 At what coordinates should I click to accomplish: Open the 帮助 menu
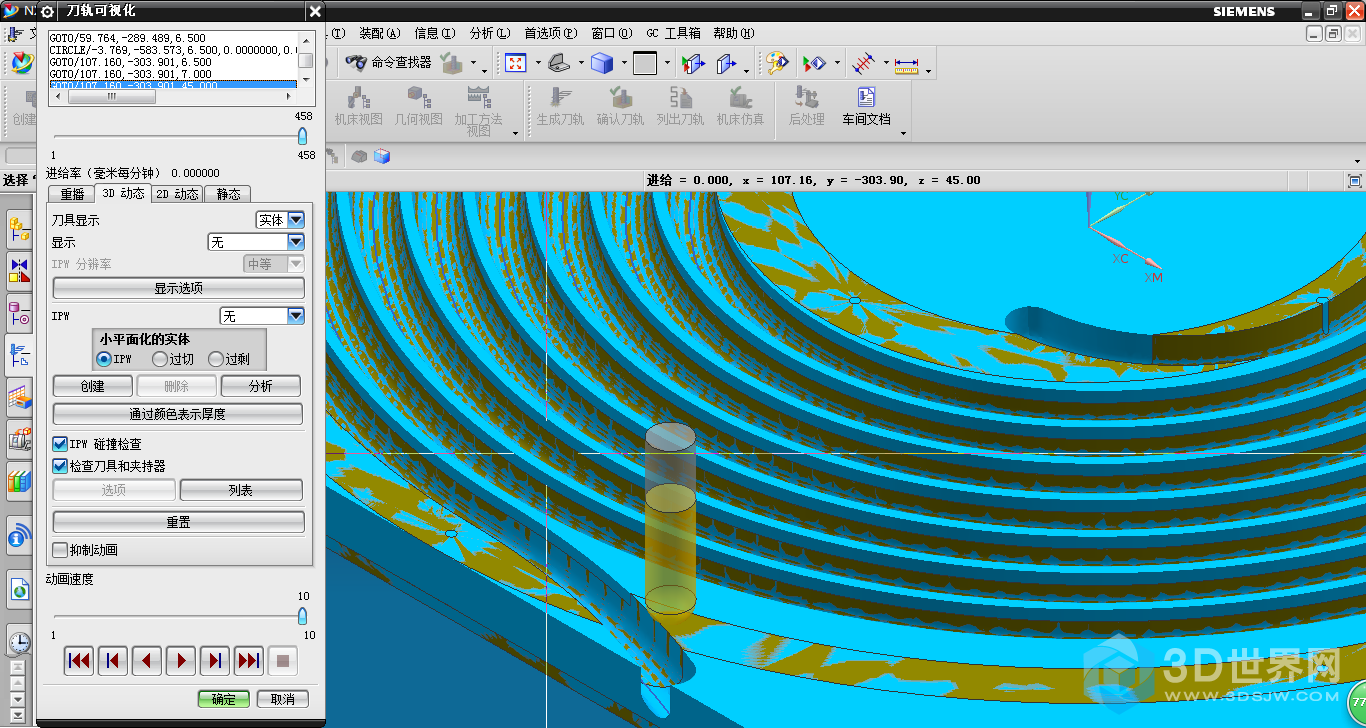[x=733, y=33]
